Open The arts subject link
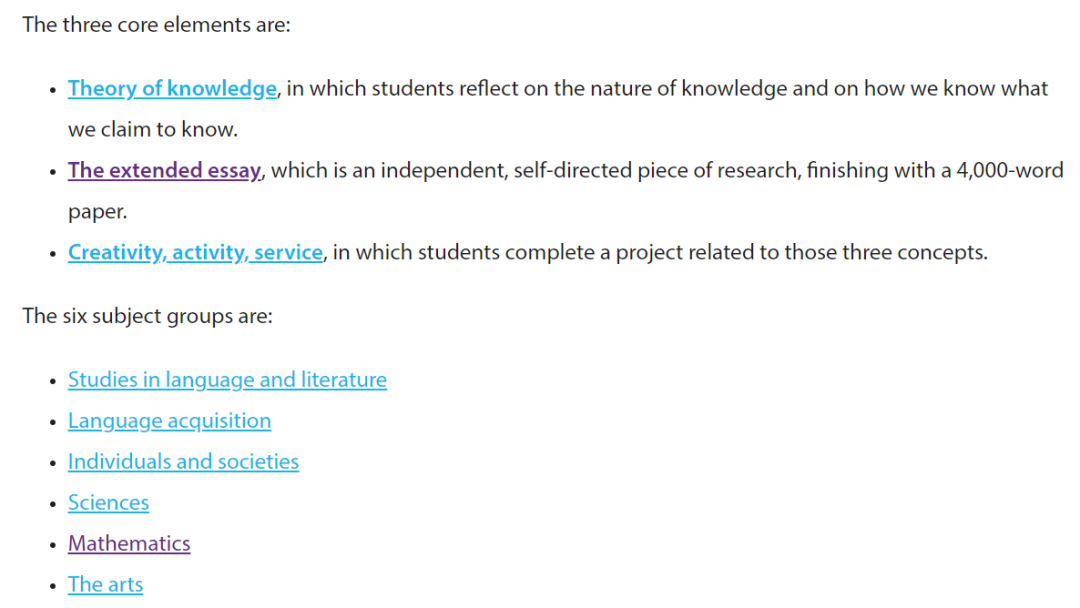Screen dimensions: 1080x608 105,585
